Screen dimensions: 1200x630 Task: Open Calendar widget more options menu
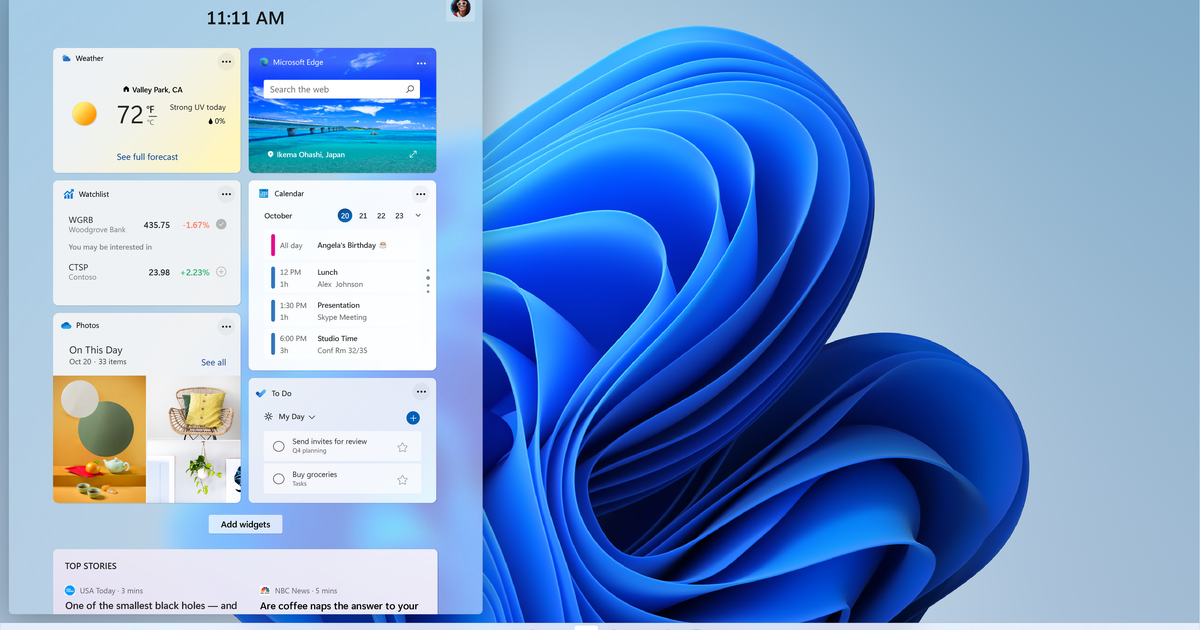pyautogui.click(x=421, y=193)
